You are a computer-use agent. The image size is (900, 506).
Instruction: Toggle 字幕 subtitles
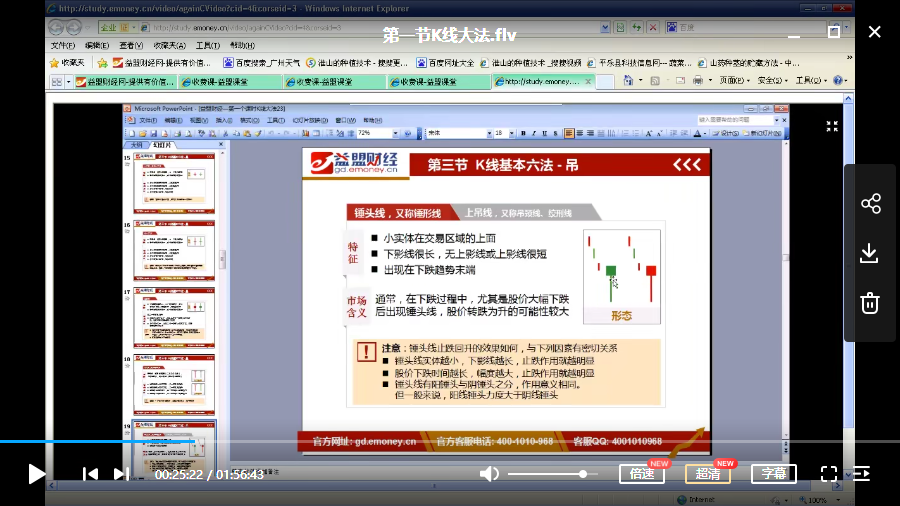click(x=774, y=474)
